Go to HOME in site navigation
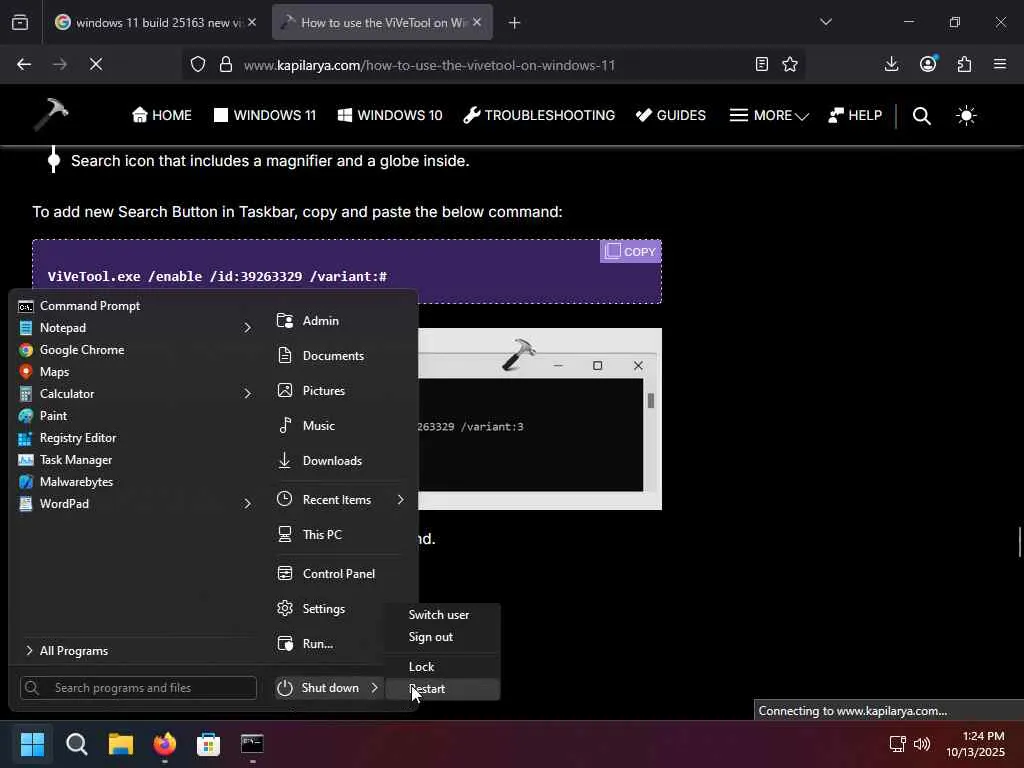 pyautogui.click(x=162, y=116)
